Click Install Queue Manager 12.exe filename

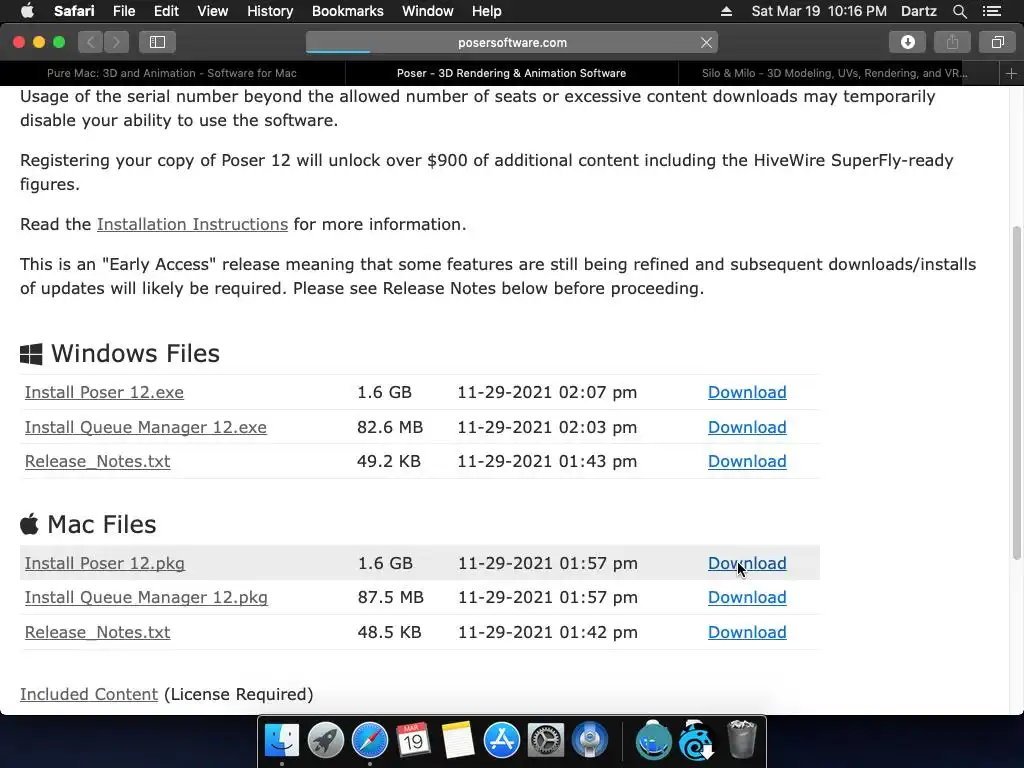[146, 427]
